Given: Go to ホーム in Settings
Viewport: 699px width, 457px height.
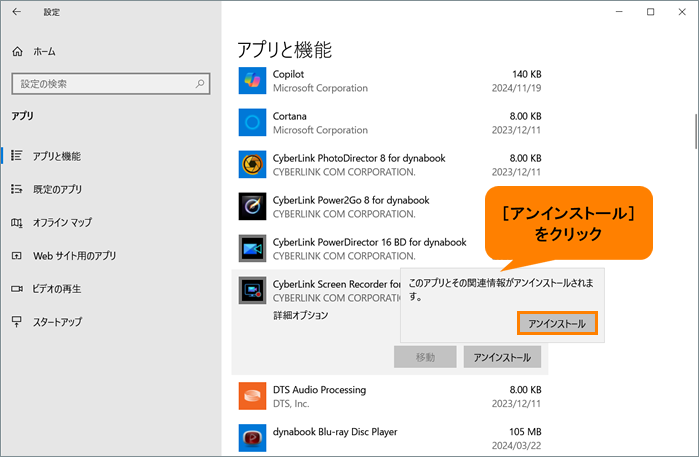Looking at the screenshot, I should (45, 52).
